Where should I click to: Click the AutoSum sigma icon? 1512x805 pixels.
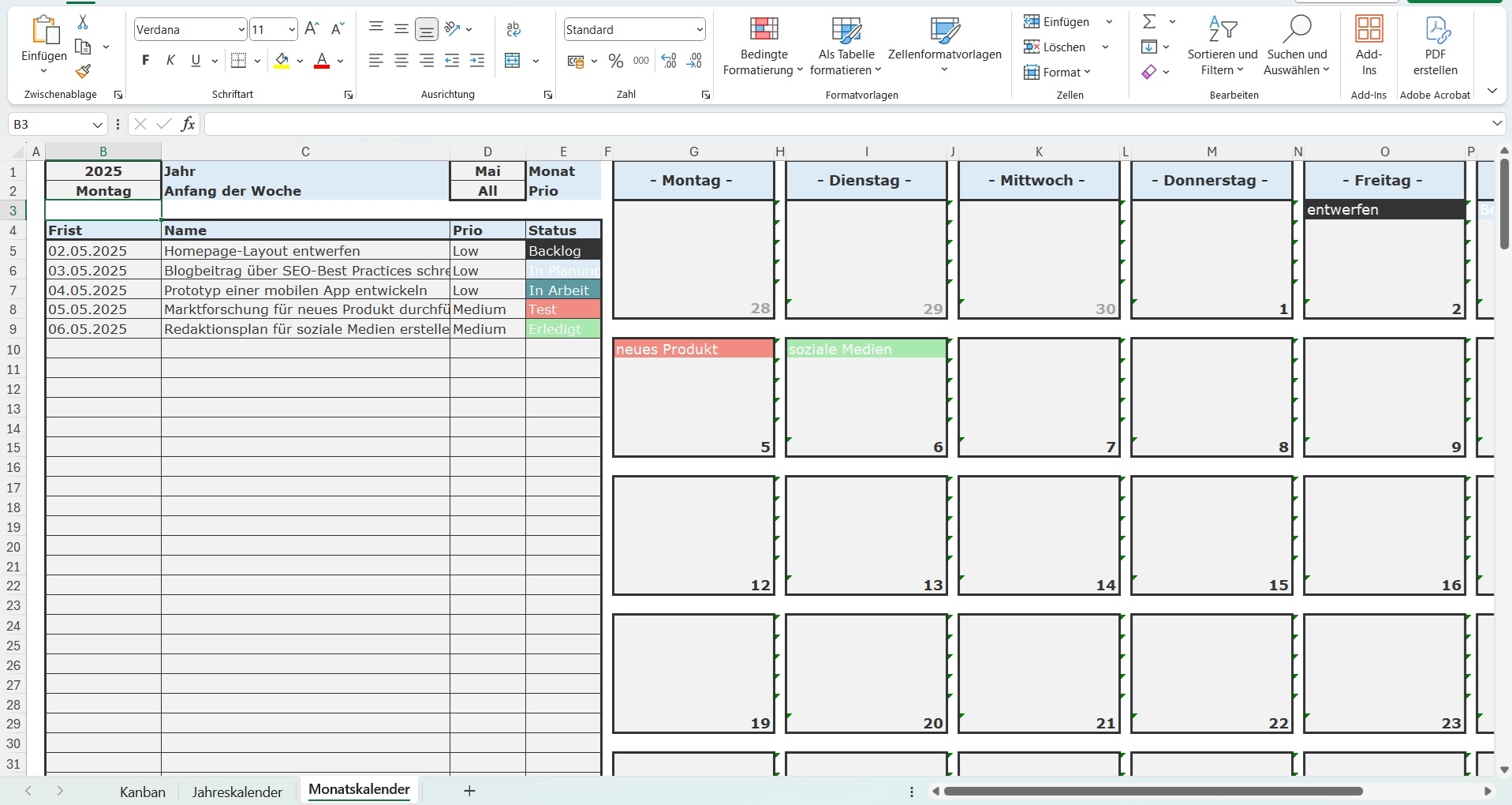(1150, 22)
